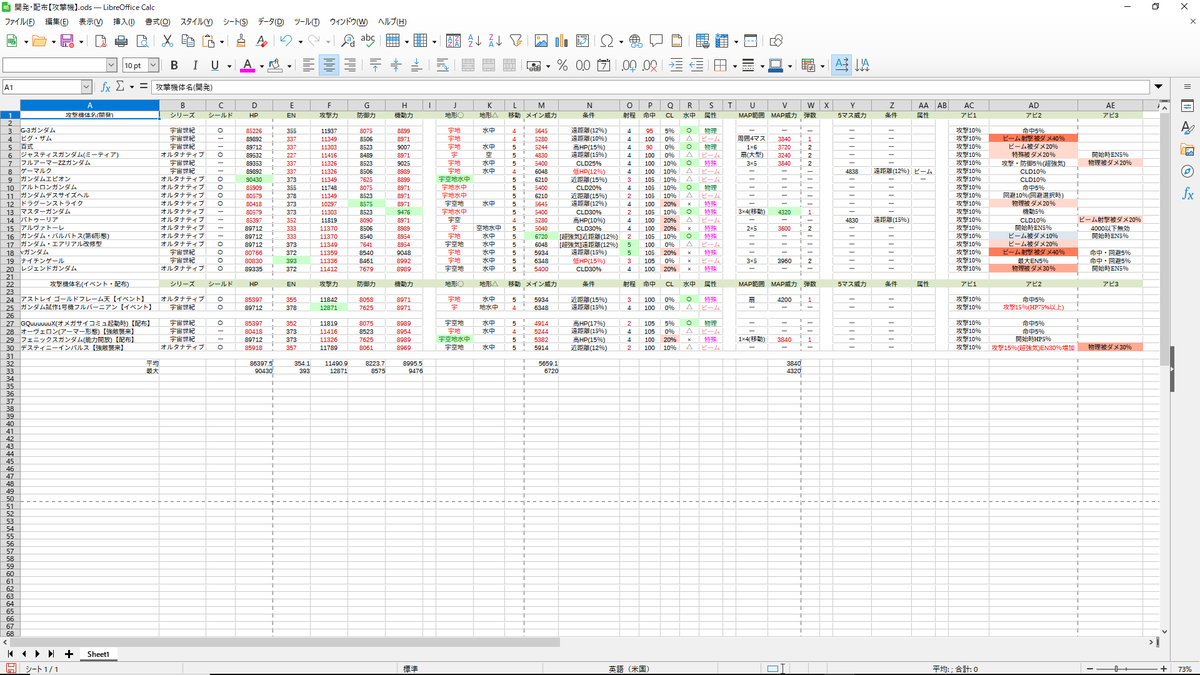Toggle underline formatting

pyautogui.click(x=214, y=66)
